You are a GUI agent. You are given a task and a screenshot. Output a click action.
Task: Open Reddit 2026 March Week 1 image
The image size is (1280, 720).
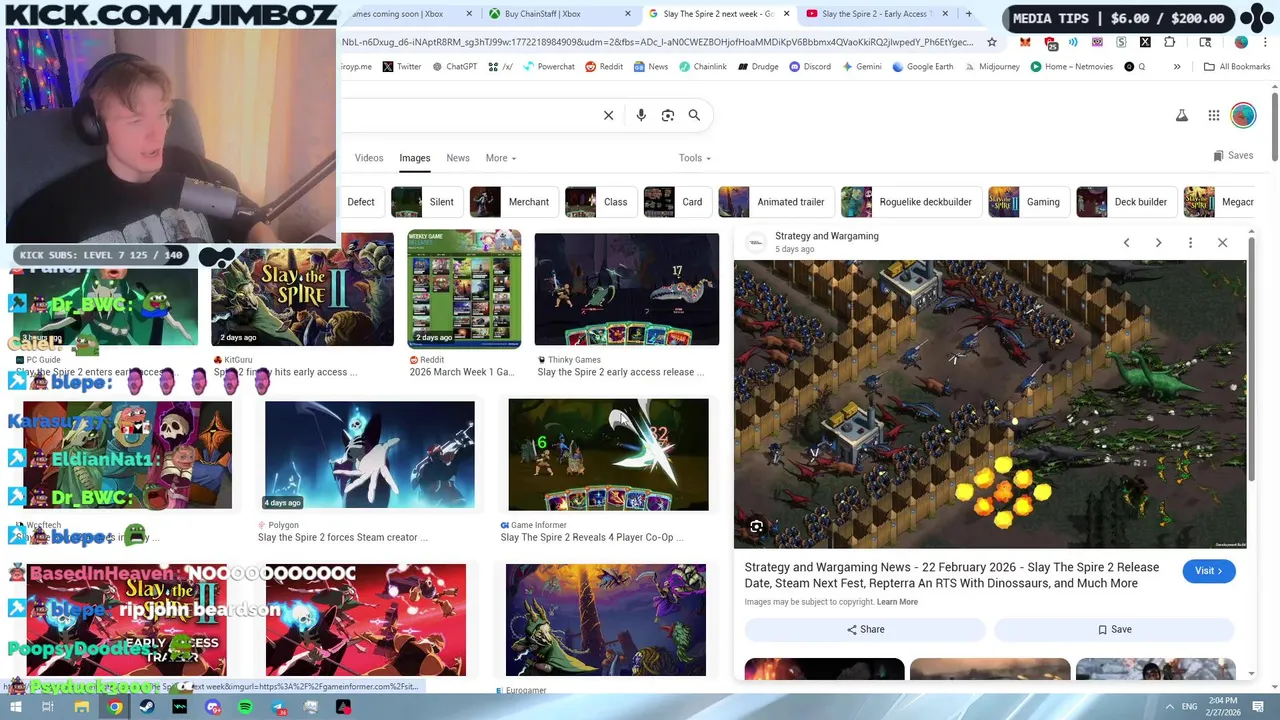tap(464, 289)
